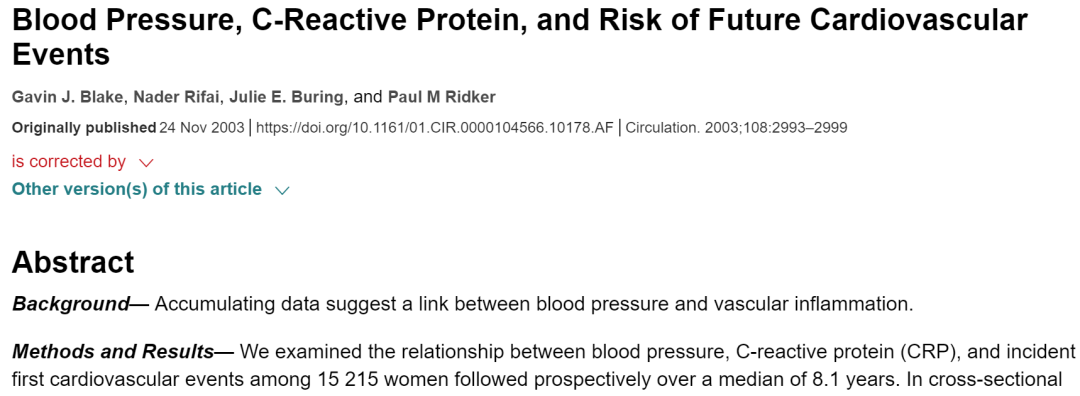This screenshot has height=396, width=1080.
Task: Click the article title heading
Action: point(519,37)
